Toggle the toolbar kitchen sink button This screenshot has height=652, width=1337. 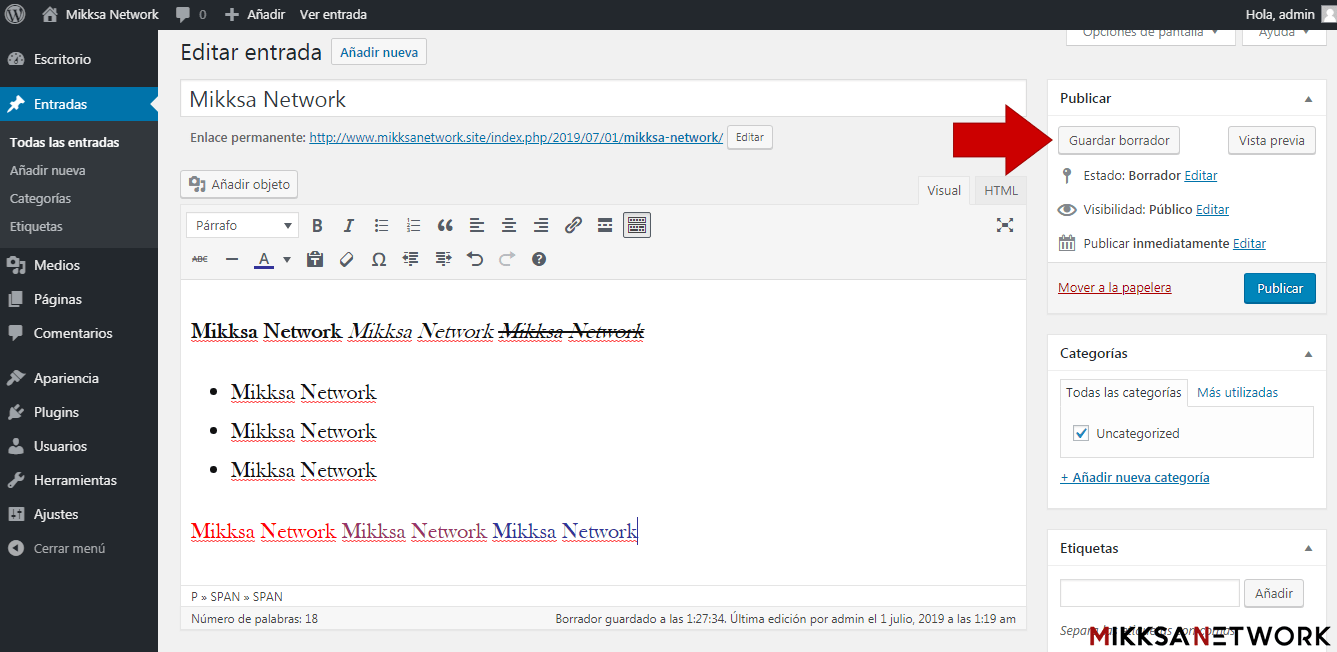pyautogui.click(x=637, y=226)
